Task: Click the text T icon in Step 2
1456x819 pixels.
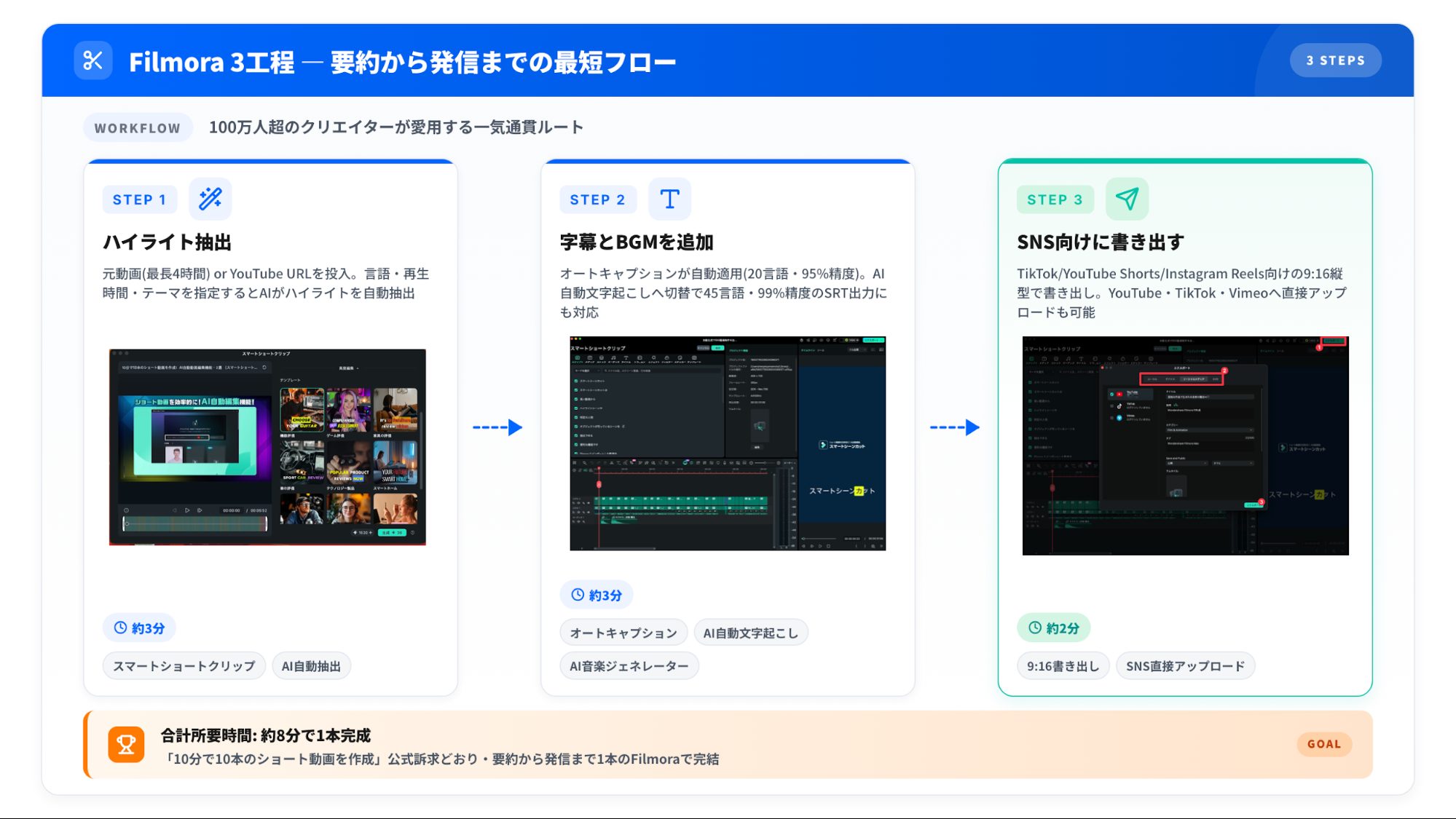Action: point(669,199)
